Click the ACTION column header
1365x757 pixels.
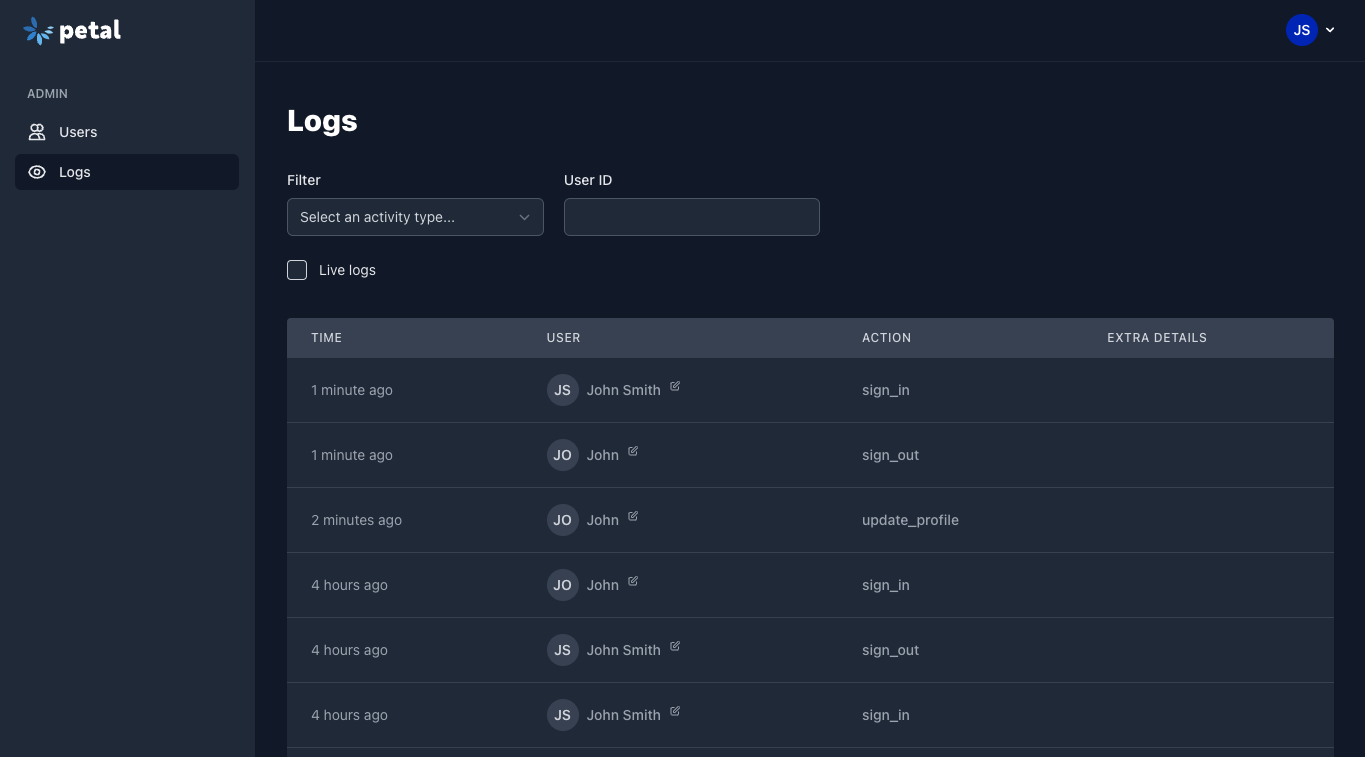pos(886,337)
